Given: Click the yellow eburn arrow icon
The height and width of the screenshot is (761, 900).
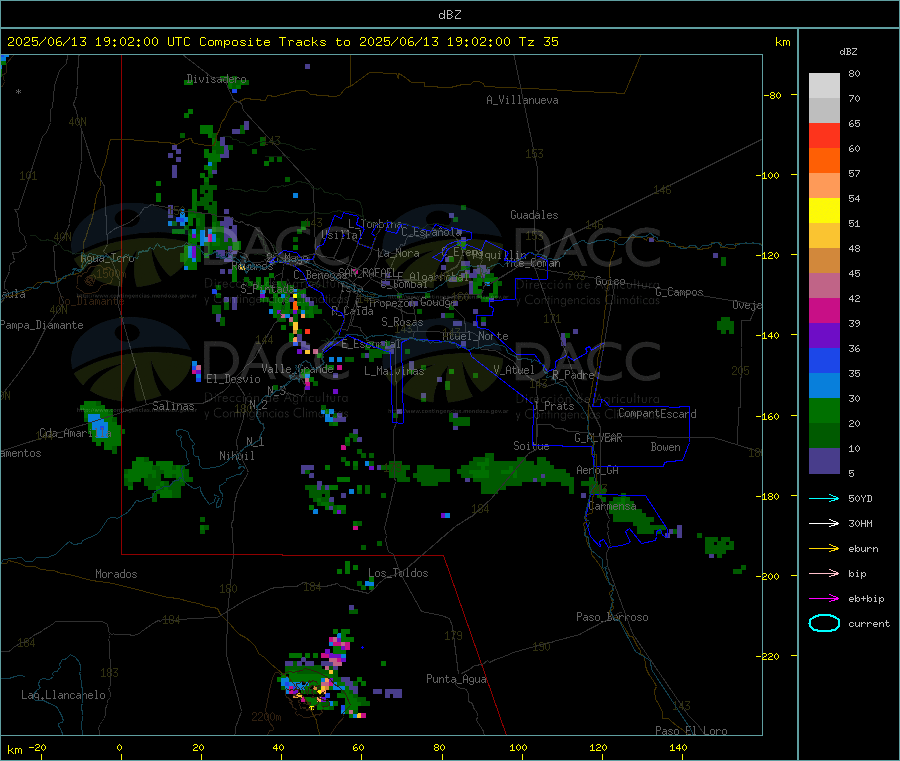Looking at the screenshot, I should coord(824,548).
